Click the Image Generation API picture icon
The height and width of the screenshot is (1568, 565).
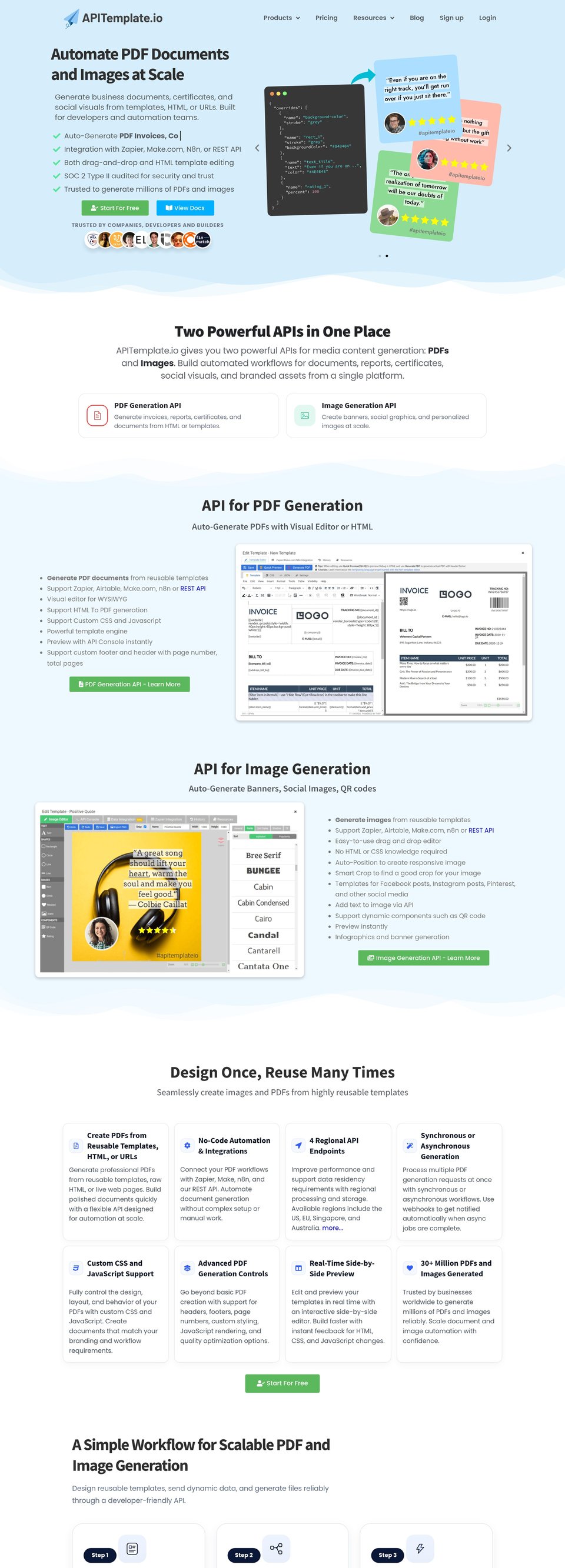coord(304,415)
